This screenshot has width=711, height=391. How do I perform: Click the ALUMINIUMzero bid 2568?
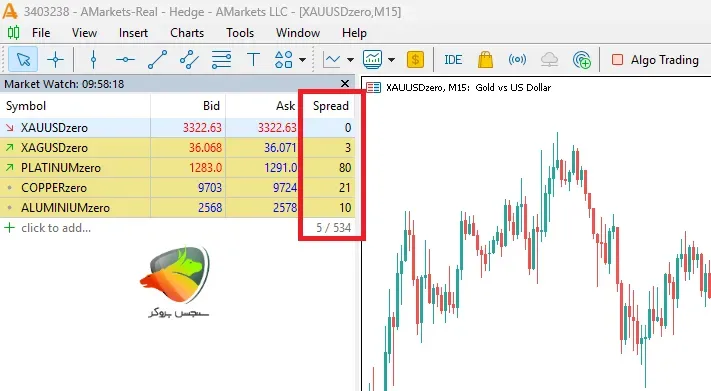point(210,208)
